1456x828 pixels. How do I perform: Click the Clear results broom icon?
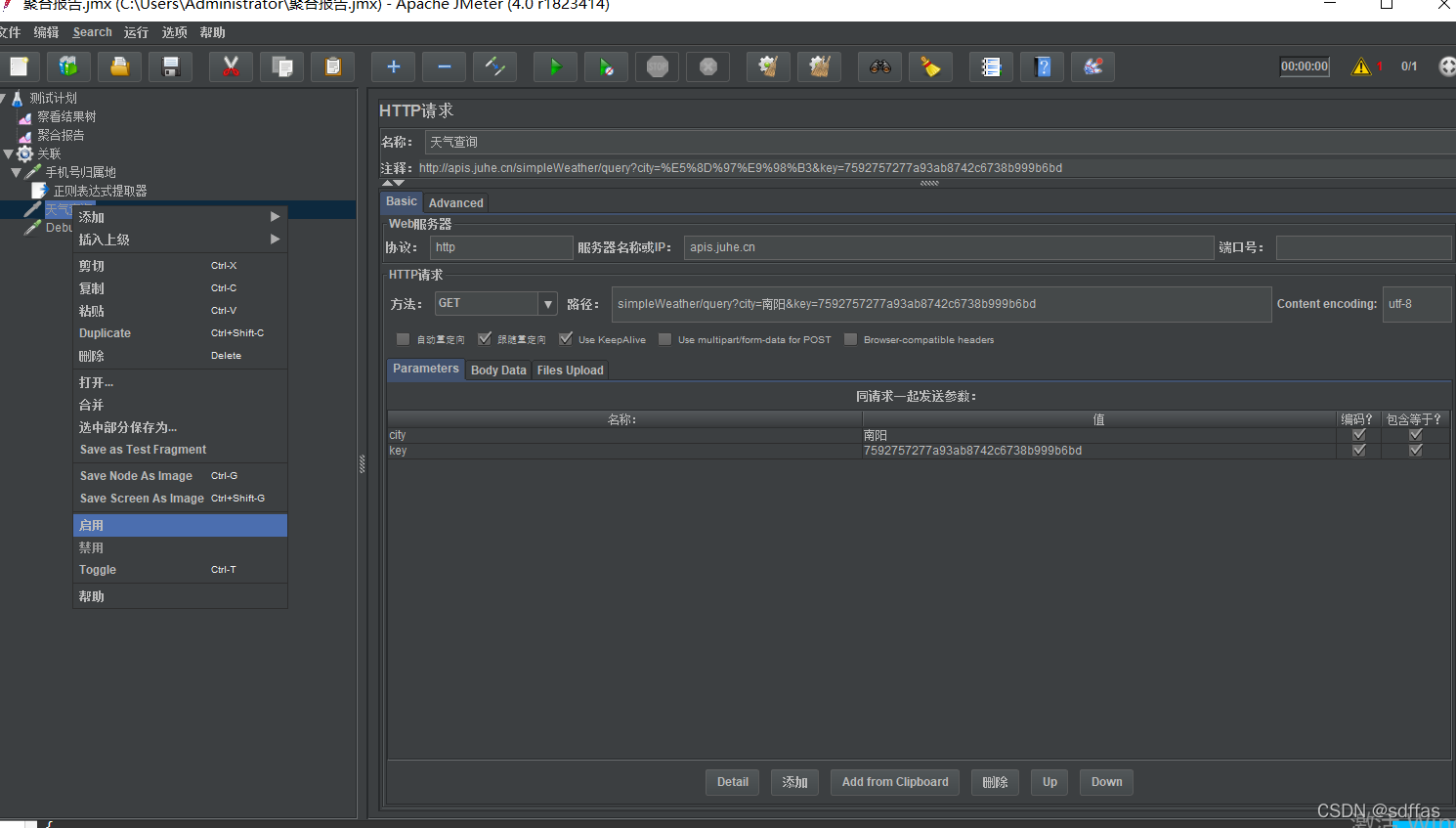768,66
